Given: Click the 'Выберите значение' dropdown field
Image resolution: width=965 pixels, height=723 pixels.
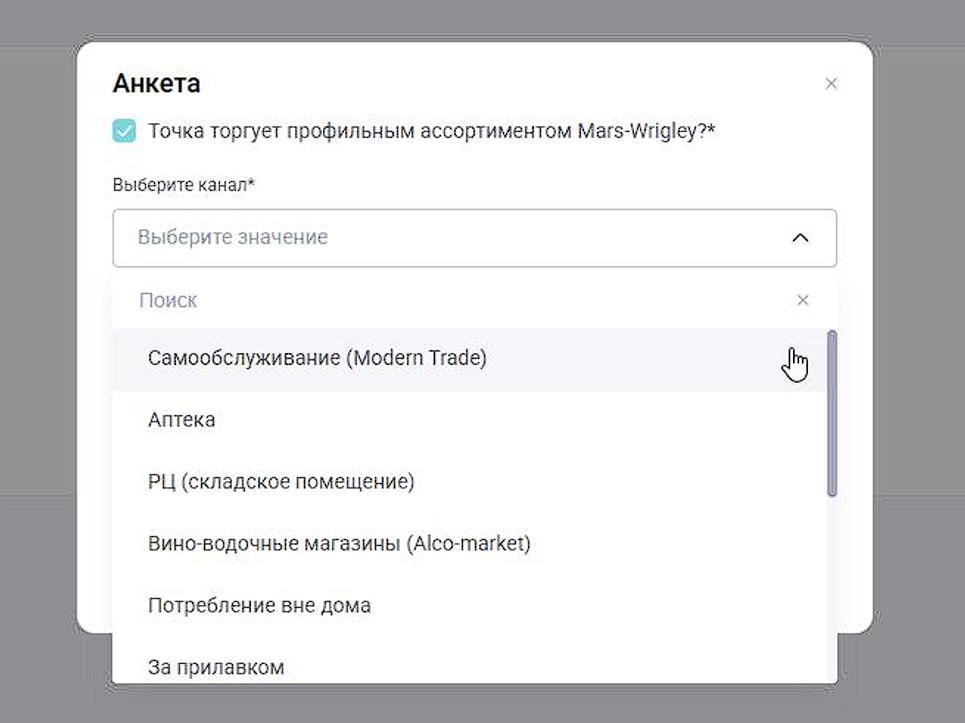Looking at the screenshot, I should [450, 238].
